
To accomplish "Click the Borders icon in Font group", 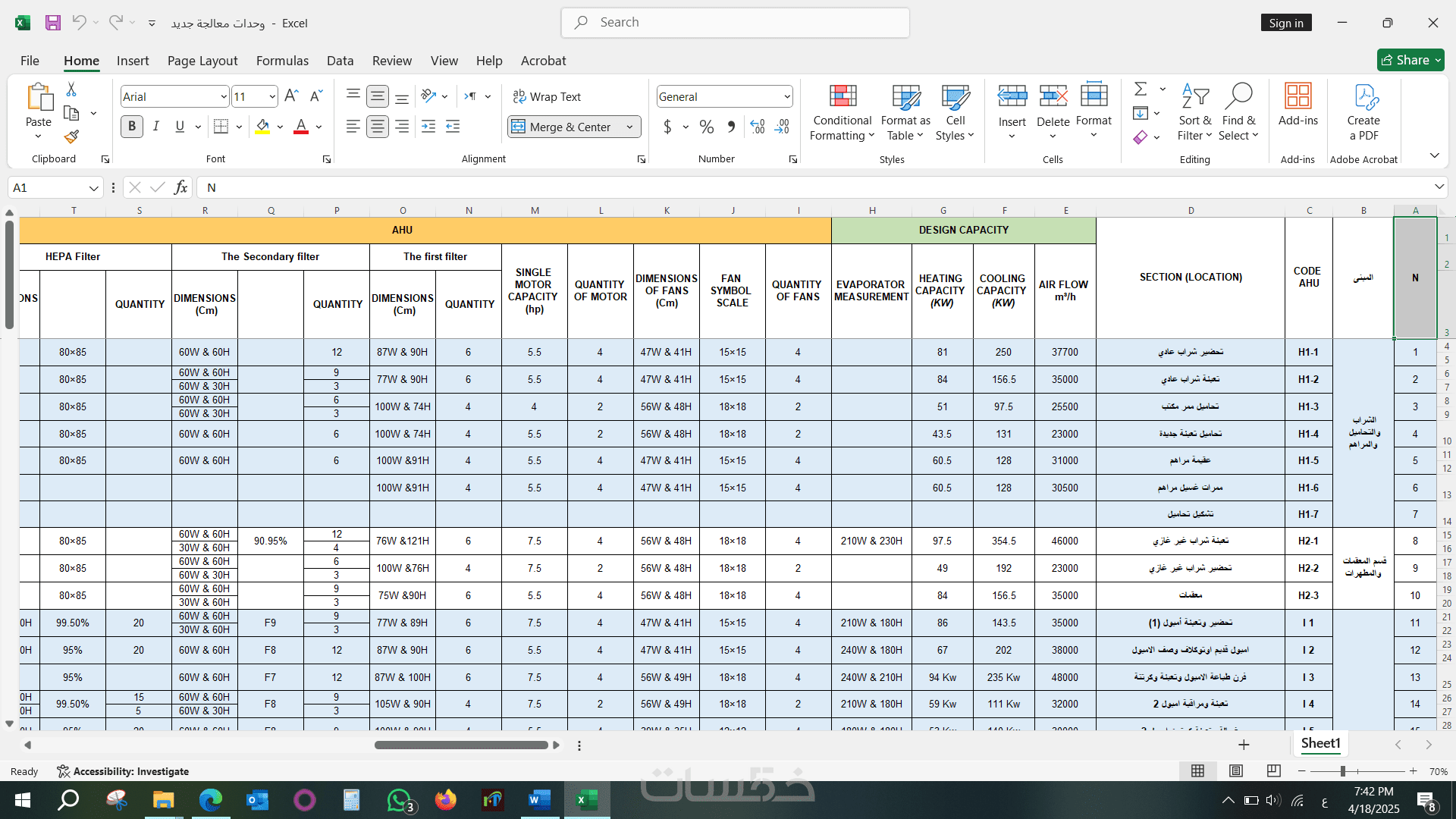I will click(221, 127).
